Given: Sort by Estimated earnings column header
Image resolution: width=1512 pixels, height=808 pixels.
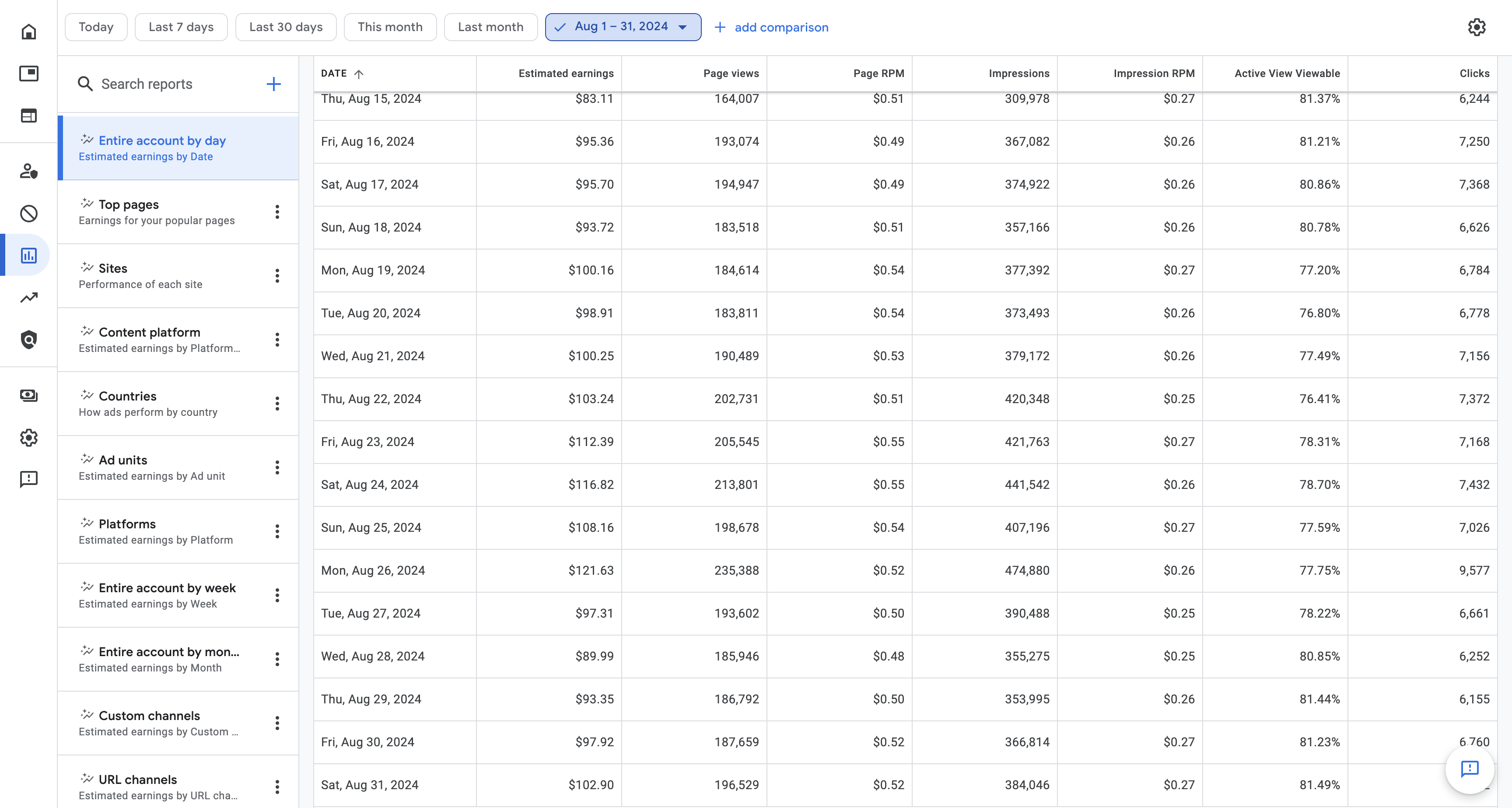Looking at the screenshot, I should coord(566,74).
